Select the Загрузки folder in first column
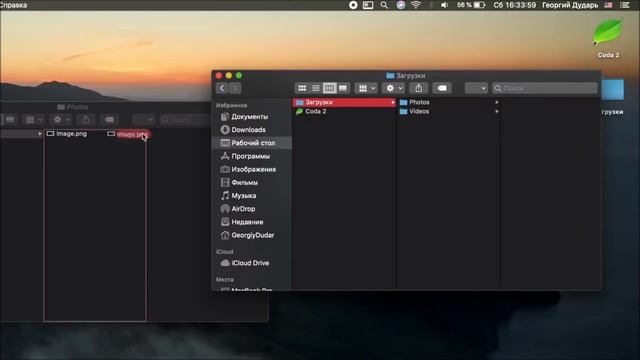 point(345,102)
